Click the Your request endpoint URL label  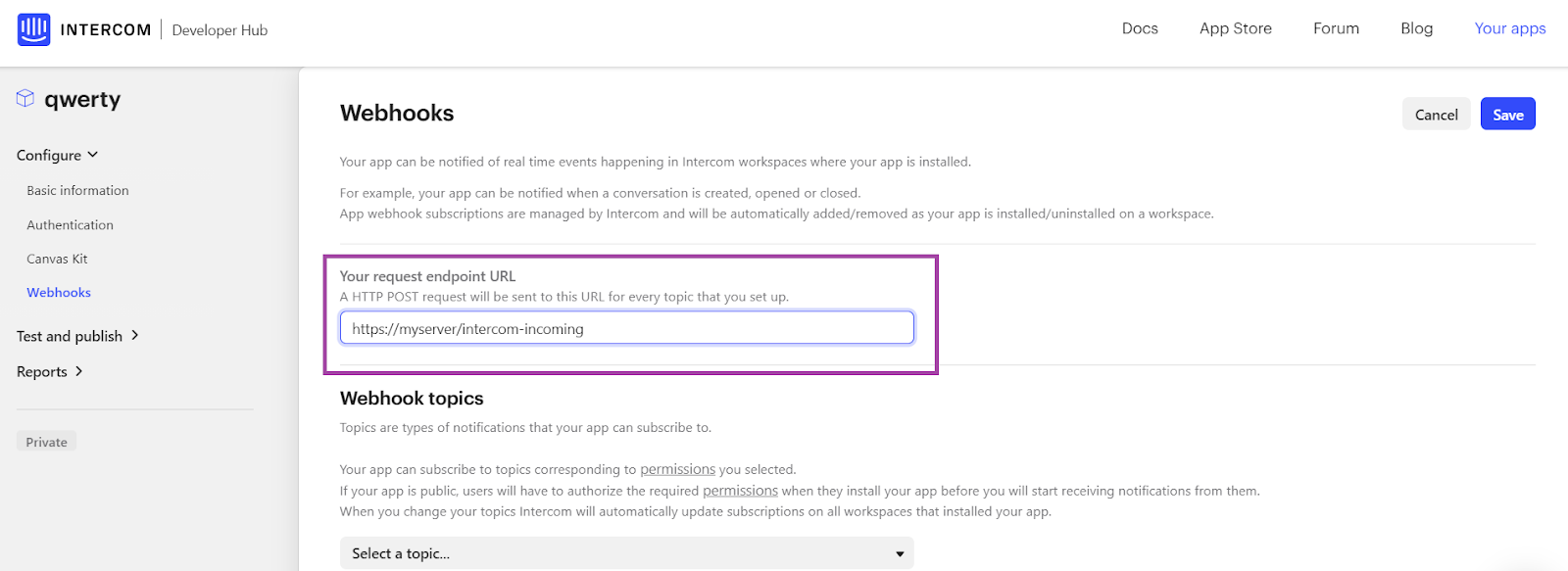(x=427, y=276)
